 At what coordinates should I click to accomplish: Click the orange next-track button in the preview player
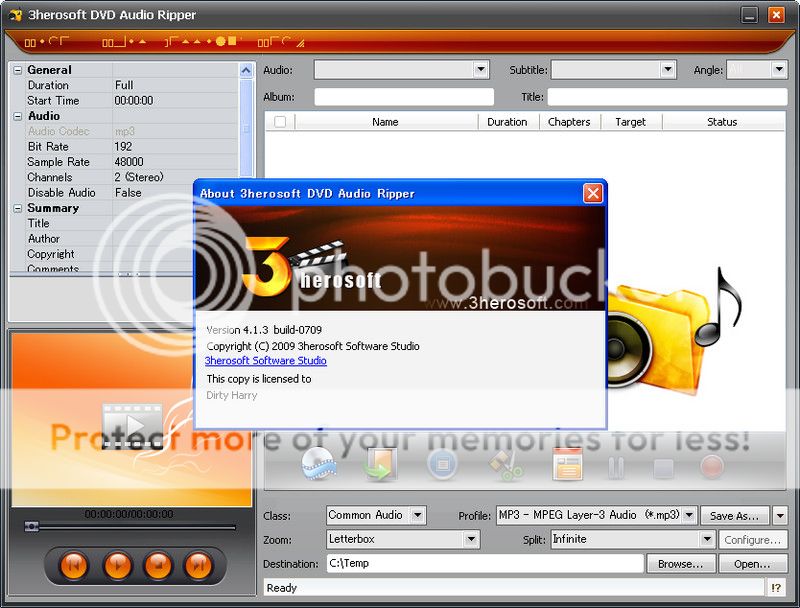coord(198,565)
